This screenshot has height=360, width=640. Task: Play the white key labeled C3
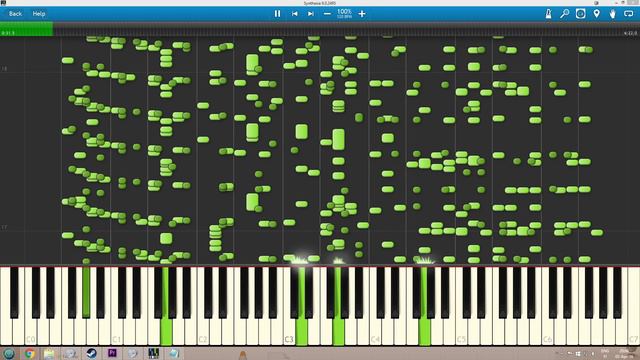[x=289, y=306]
